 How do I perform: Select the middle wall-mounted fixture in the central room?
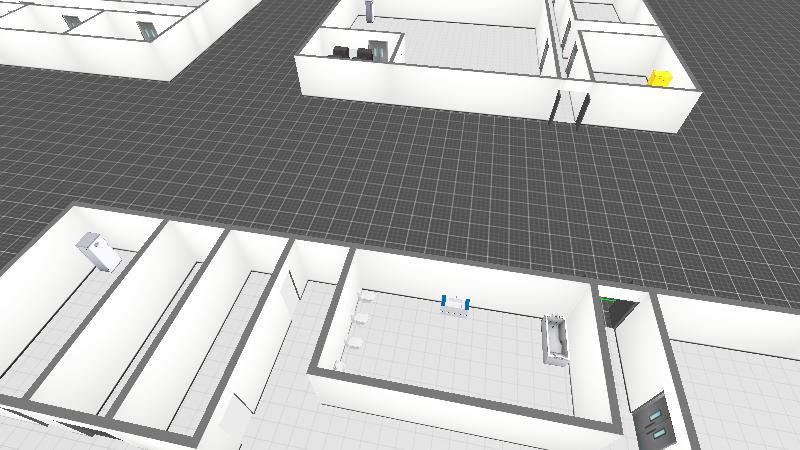pyautogui.click(x=361, y=319)
